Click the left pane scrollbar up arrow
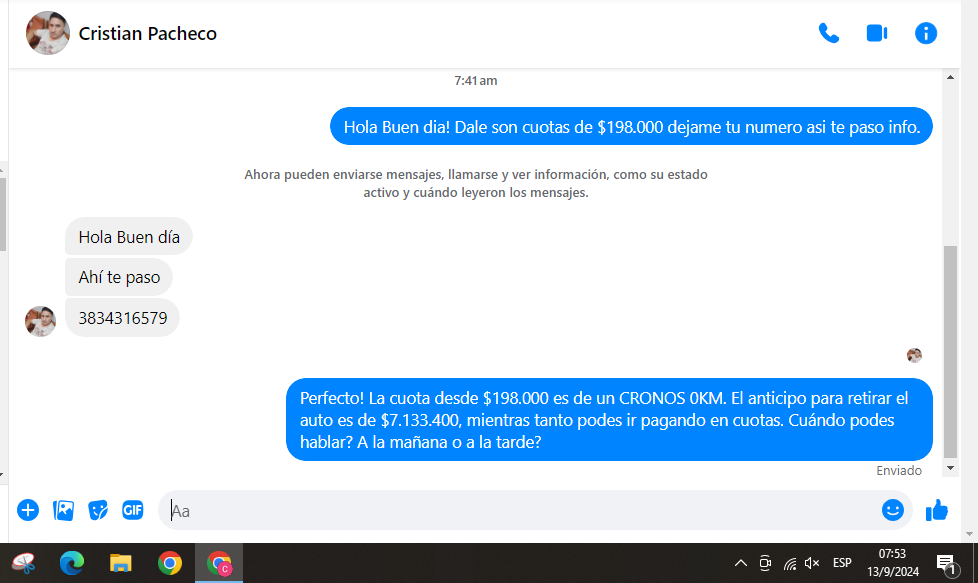The width and height of the screenshot is (978, 583). point(2,170)
